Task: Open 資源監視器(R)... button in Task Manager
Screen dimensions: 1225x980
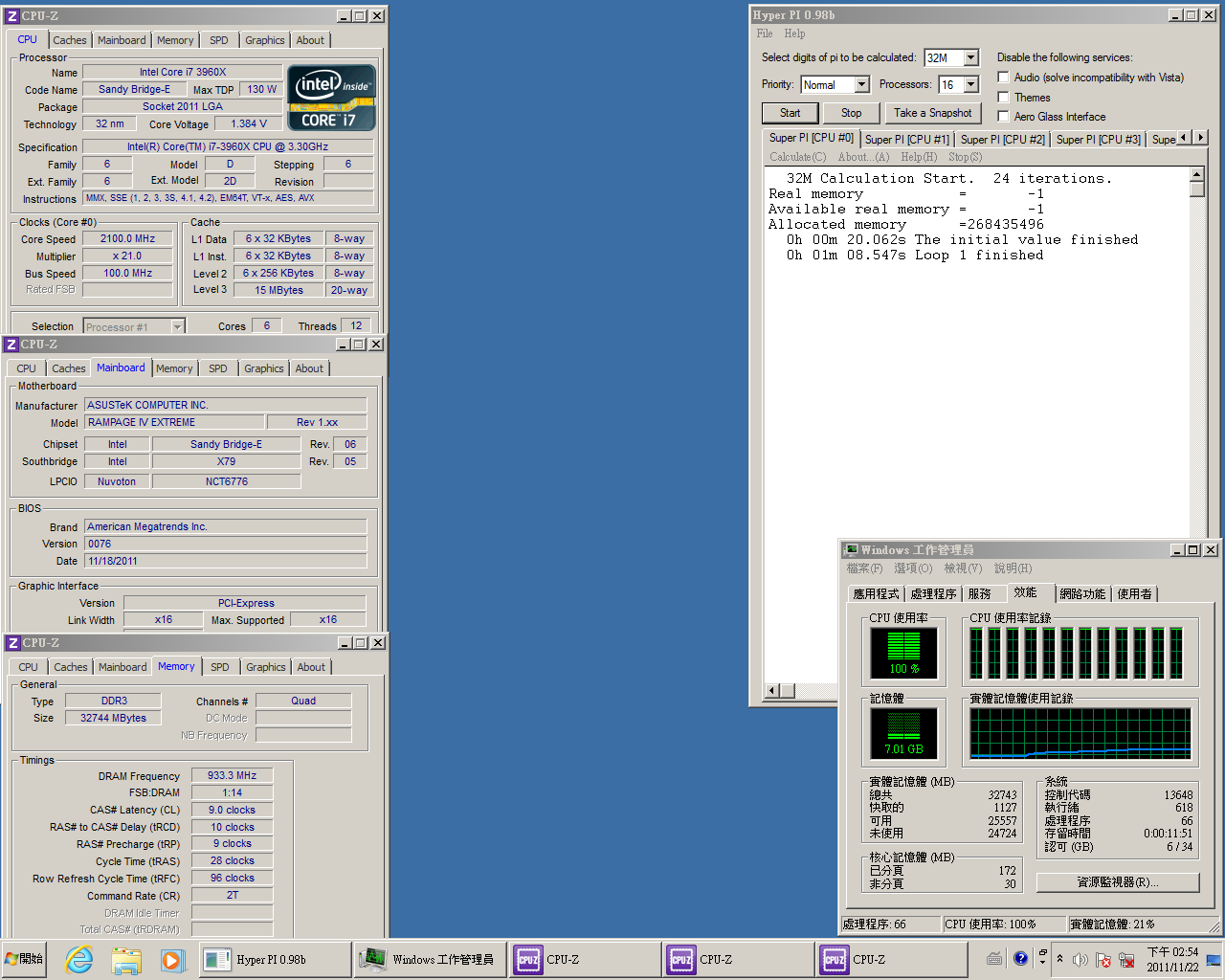Action: [1118, 882]
